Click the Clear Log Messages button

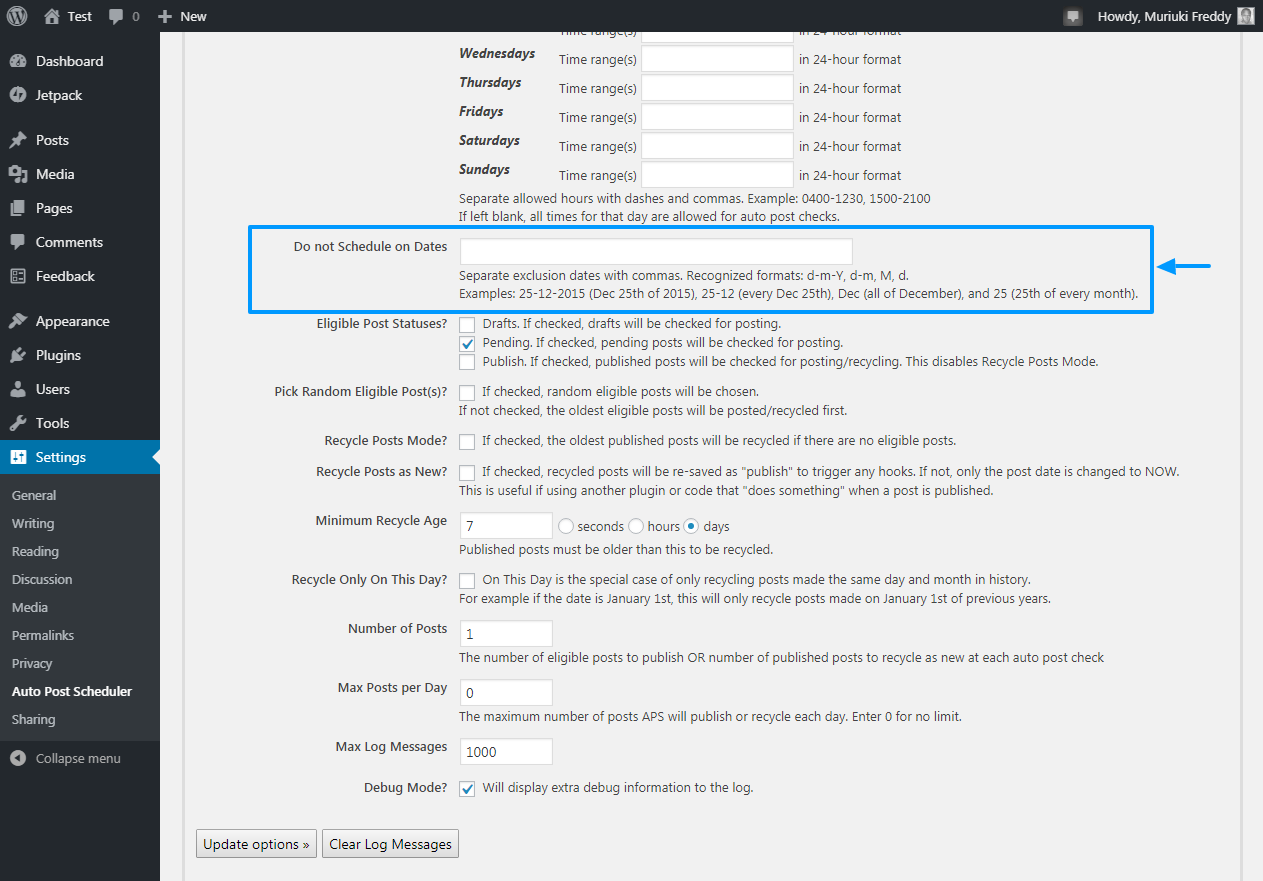click(391, 844)
